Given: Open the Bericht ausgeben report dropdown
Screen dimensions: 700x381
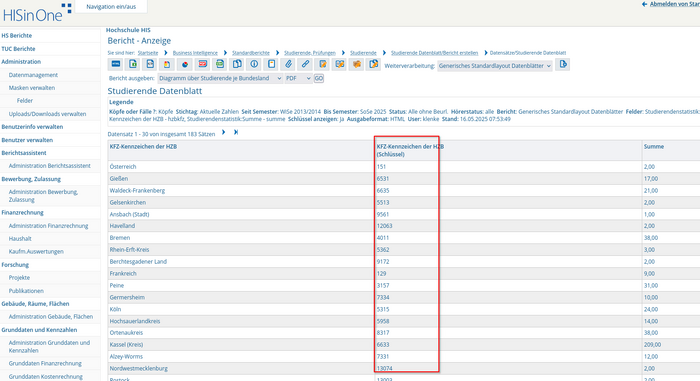Looking at the screenshot, I should [220, 78].
